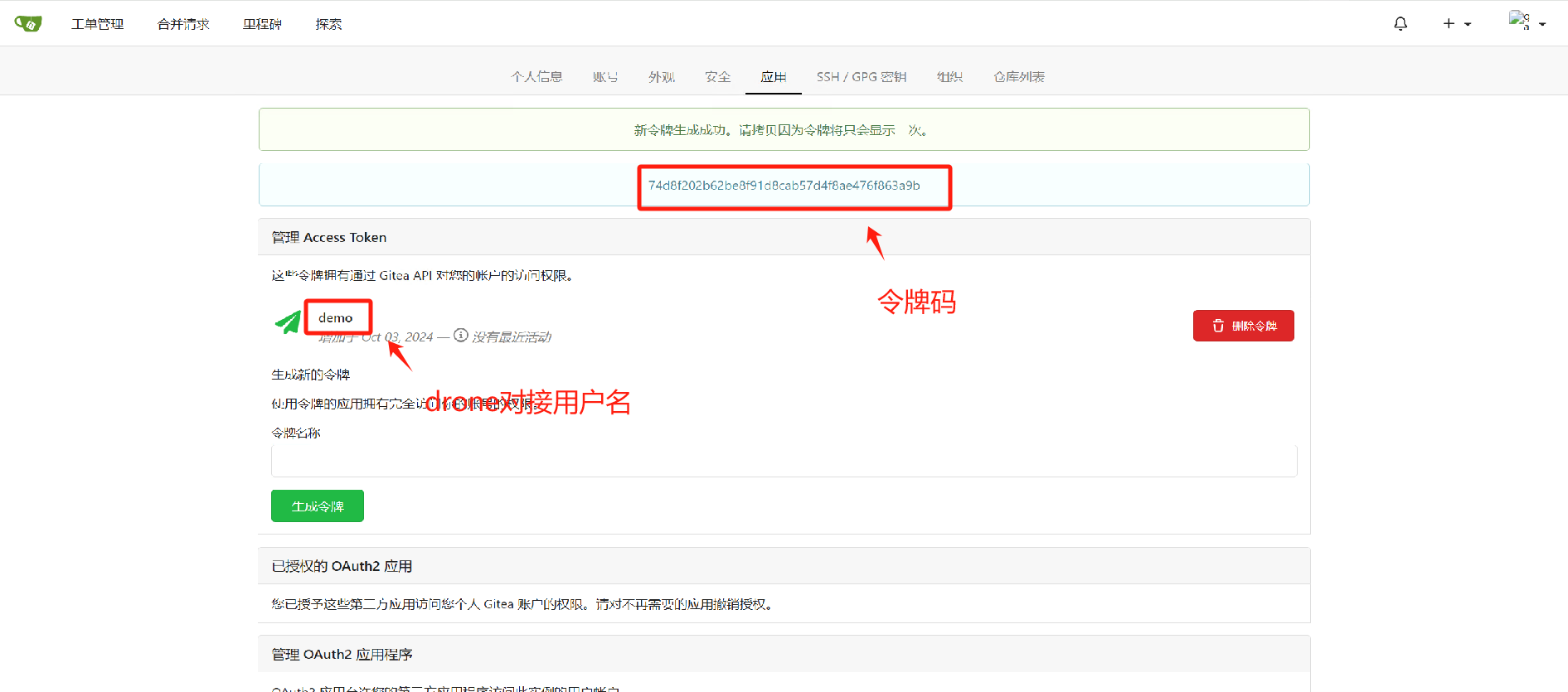The height and width of the screenshot is (692, 1568).
Task: Click the Gitea logo icon
Action: pyautogui.click(x=28, y=23)
